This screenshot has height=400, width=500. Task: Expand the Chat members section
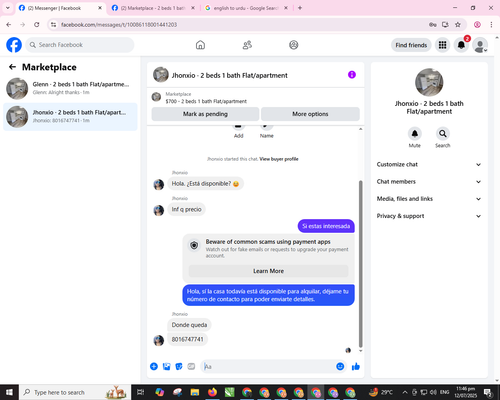[x=429, y=182]
